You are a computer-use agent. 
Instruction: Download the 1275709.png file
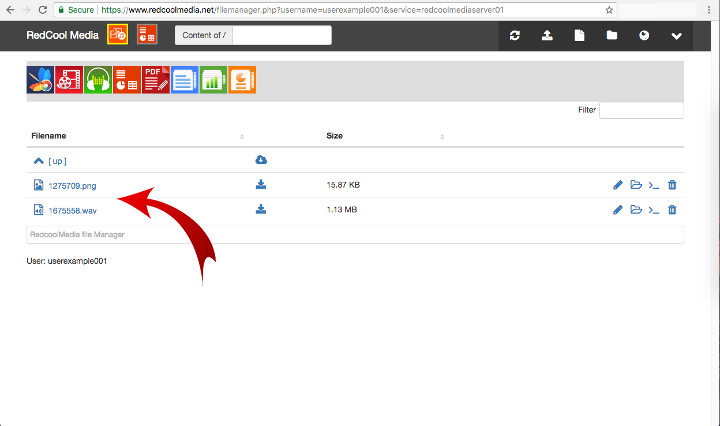pyautogui.click(x=261, y=184)
